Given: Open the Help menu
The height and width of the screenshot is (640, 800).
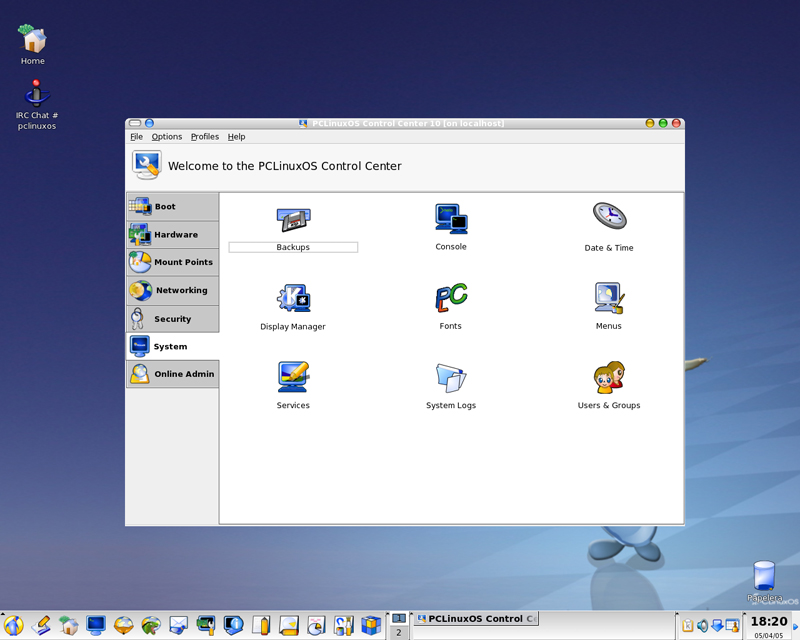Looking at the screenshot, I should point(236,137).
